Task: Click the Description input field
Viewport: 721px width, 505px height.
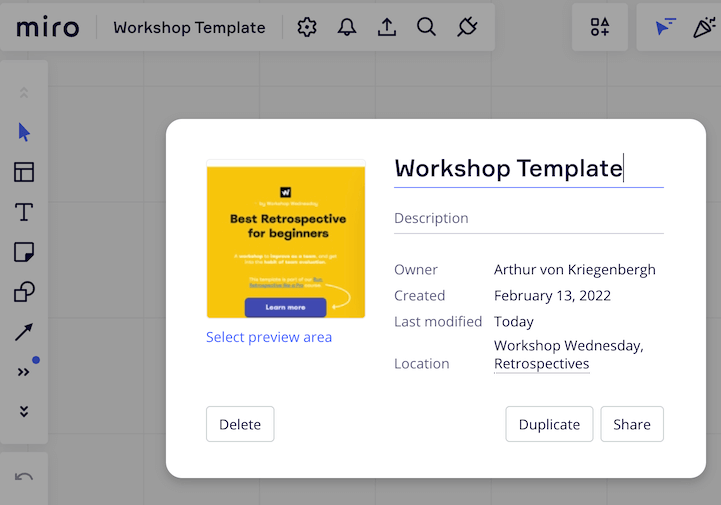Action: point(528,218)
